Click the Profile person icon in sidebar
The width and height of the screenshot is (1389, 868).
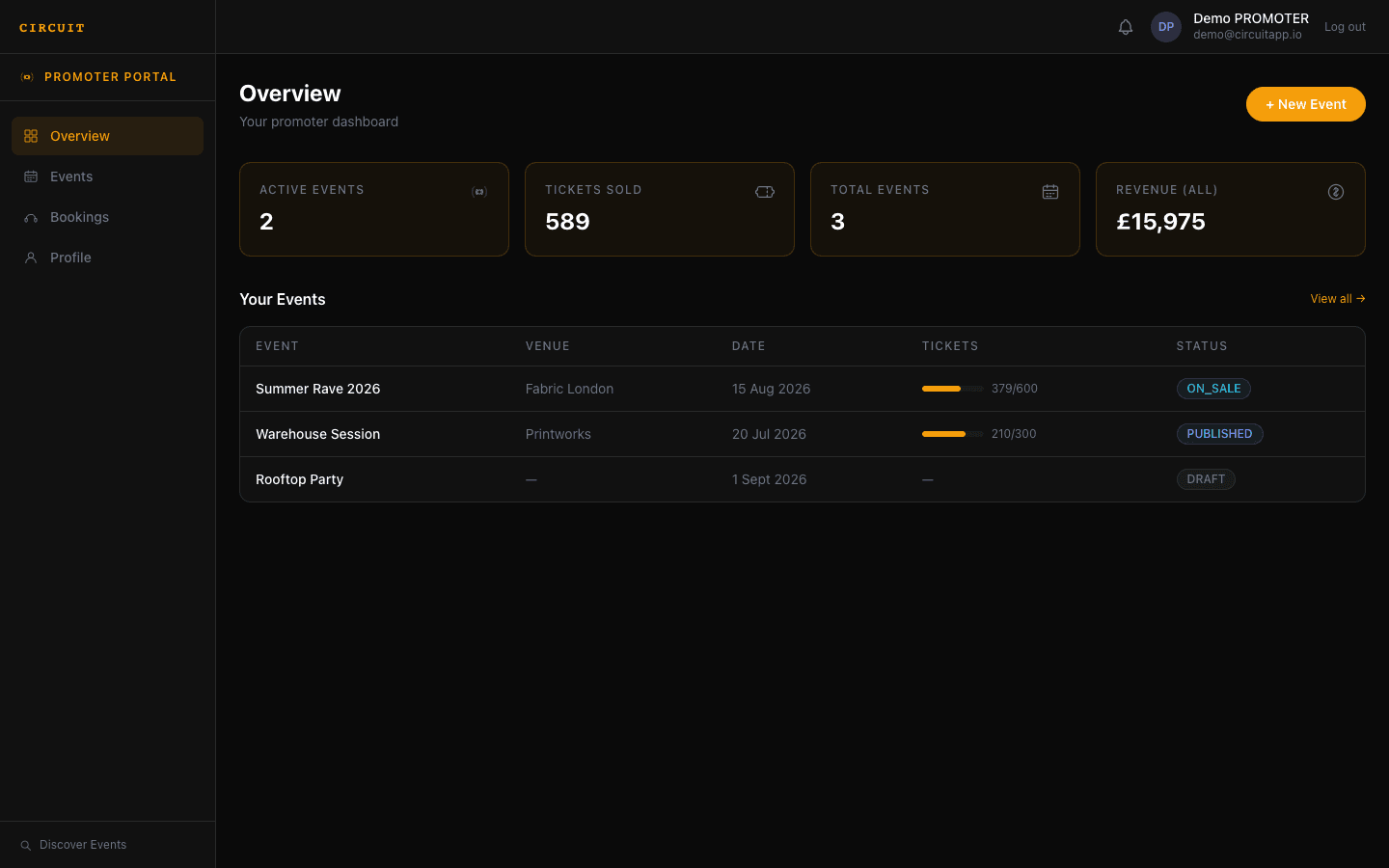pyautogui.click(x=31, y=258)
